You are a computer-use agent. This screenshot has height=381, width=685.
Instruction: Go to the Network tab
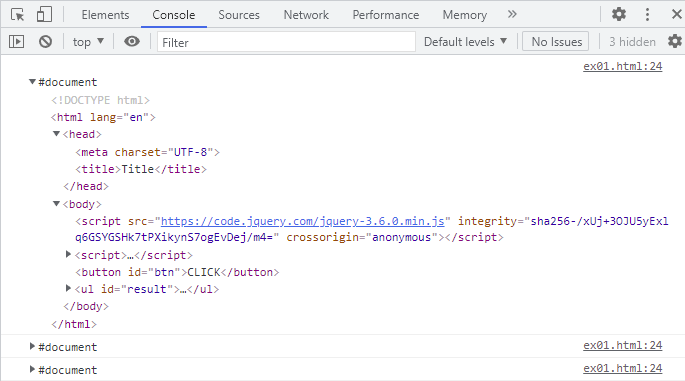click(306, 15)
